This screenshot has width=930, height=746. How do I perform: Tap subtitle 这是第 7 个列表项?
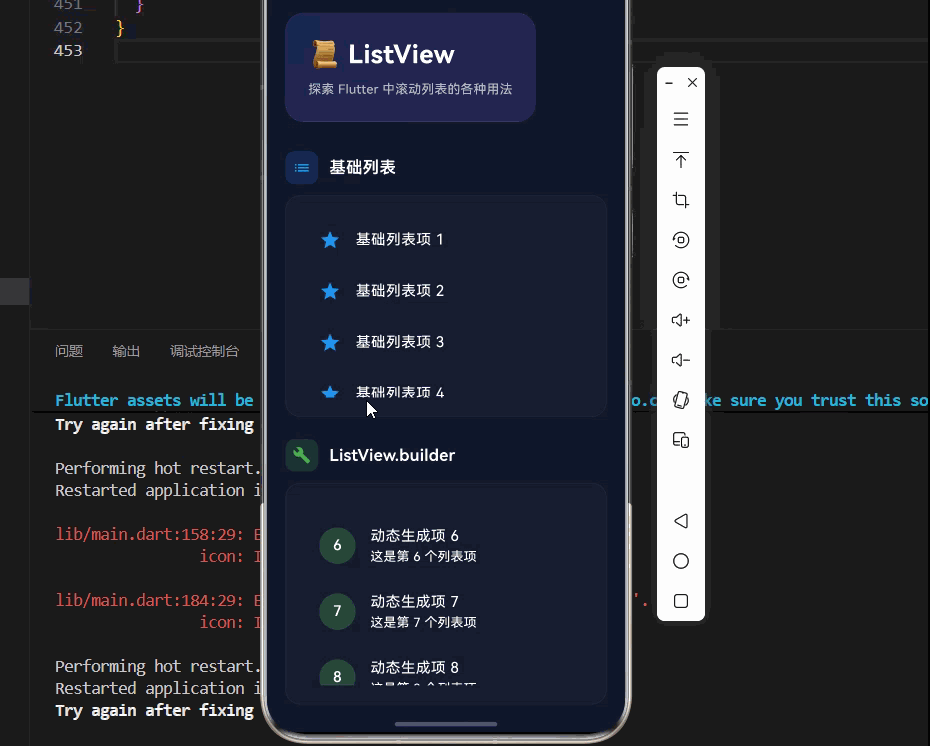click(423, 622)
